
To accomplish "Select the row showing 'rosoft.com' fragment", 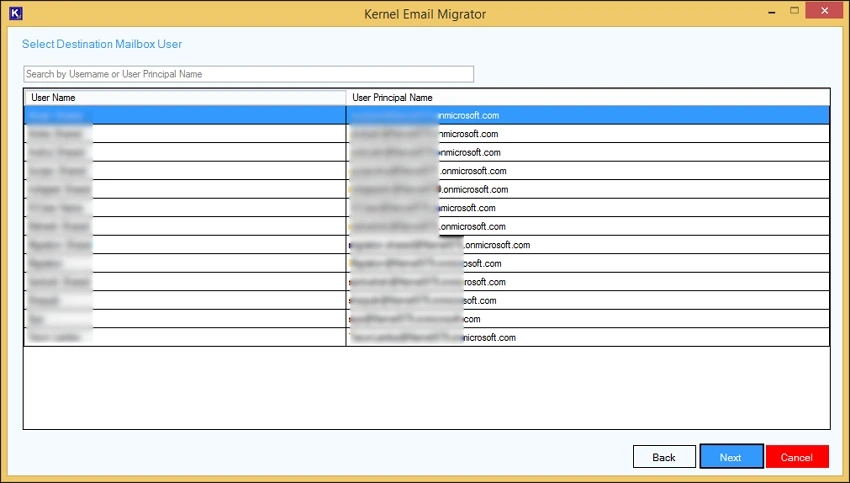I will 427,282.
